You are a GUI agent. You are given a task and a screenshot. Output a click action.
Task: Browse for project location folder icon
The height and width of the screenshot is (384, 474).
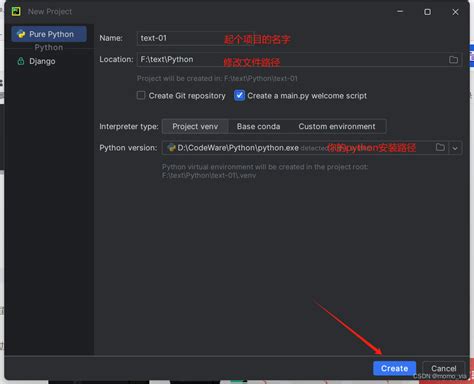pyautogui.click(x=453, y=60)
